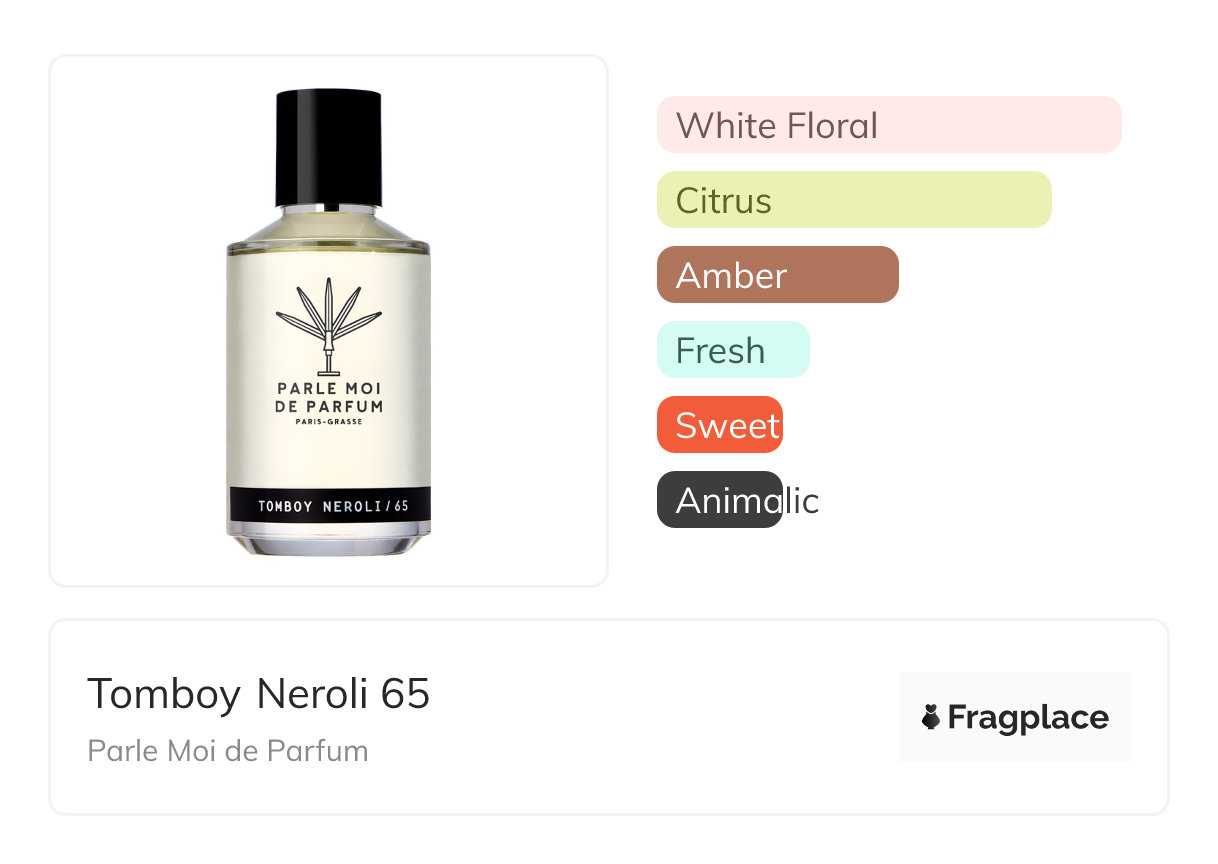Click the overflowing "lic" text of Animalic

(801, 500)
